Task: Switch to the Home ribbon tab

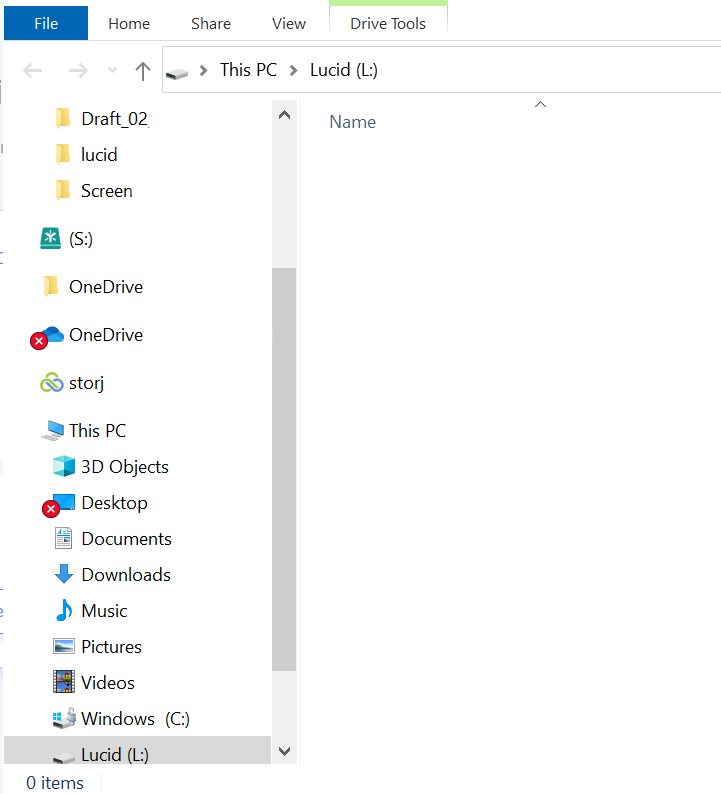Action: (129, 23)
